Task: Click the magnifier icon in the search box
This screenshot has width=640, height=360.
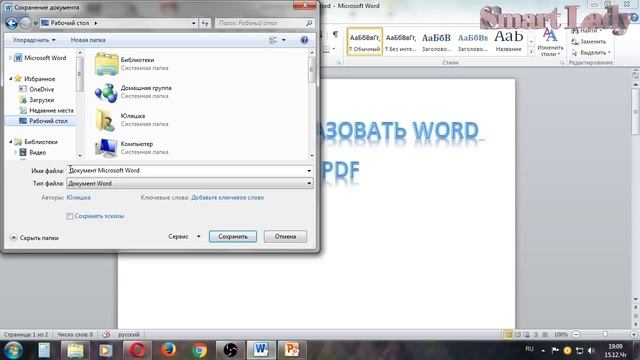Action: (309, 23)
